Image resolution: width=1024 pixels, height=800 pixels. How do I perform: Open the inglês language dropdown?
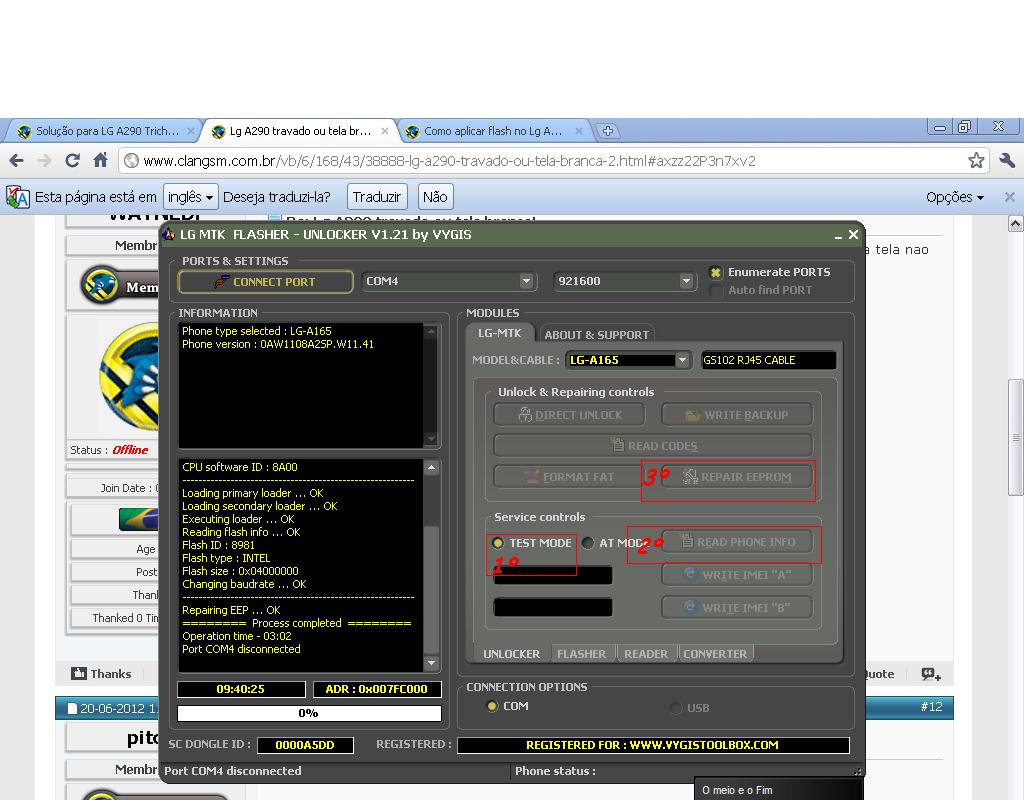coord(191,197)
